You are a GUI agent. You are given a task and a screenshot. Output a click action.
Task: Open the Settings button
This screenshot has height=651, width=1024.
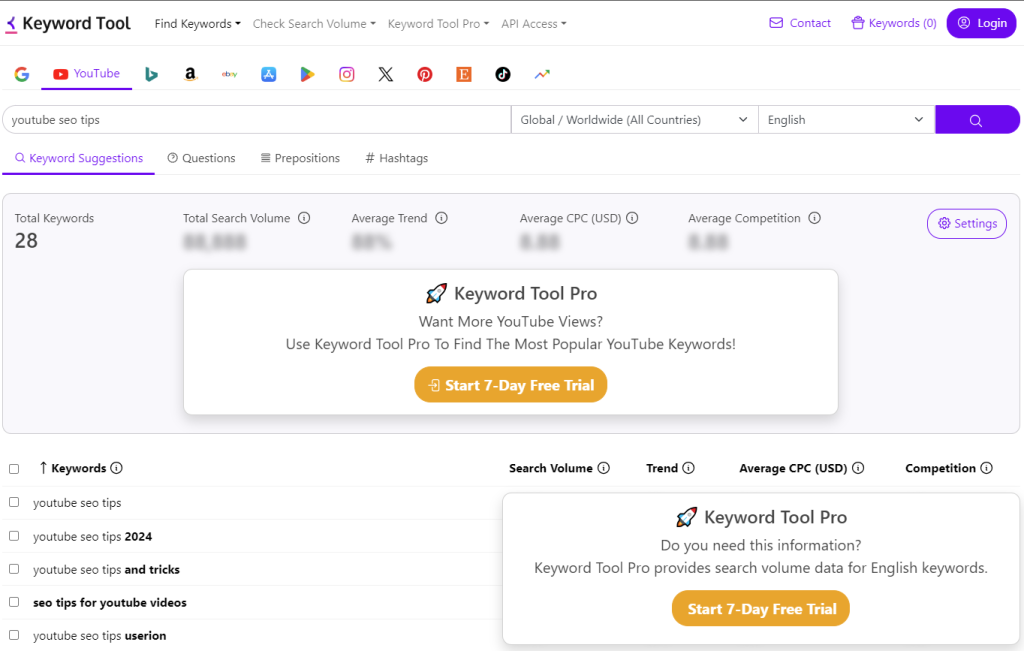pyautogui.click(x=967, y=223)
